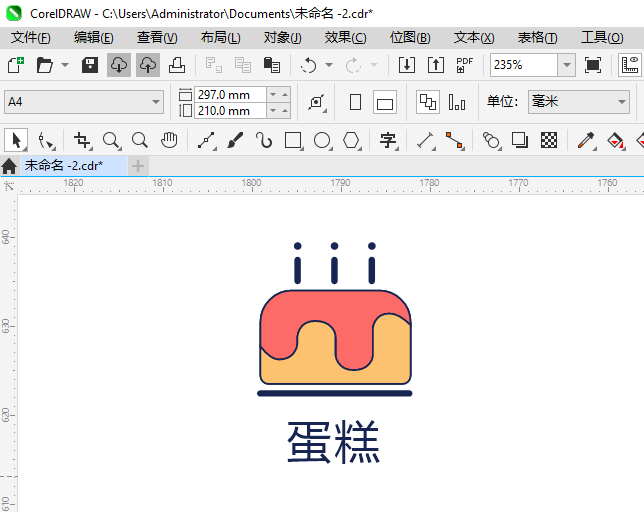644x512 pixels.
Task: Select portrait page orientation
Action: click(356, 102)
